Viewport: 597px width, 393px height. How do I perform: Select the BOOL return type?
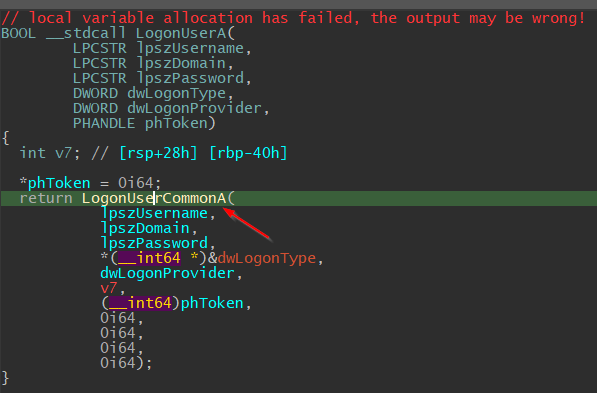(x=19, y=33)
